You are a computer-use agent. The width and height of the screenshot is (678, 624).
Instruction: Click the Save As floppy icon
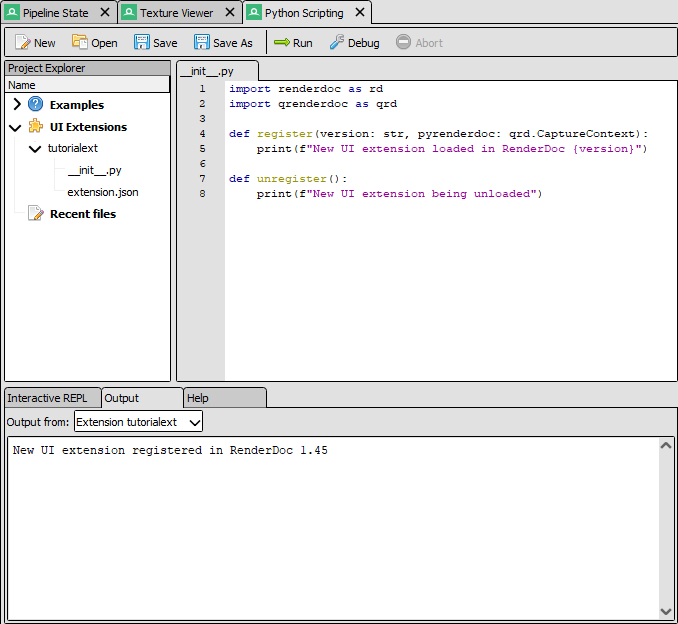[x=201, y=42]
